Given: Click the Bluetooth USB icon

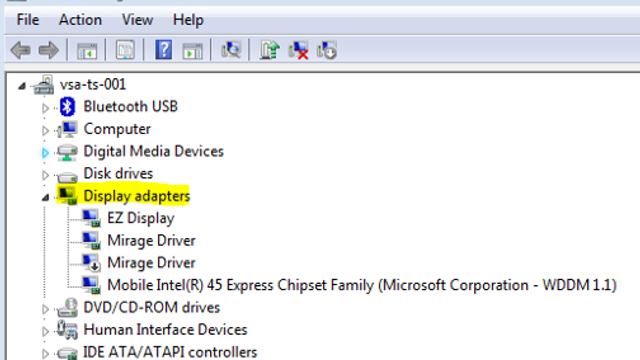Looking at the screenshot, I should click(67, 107).
